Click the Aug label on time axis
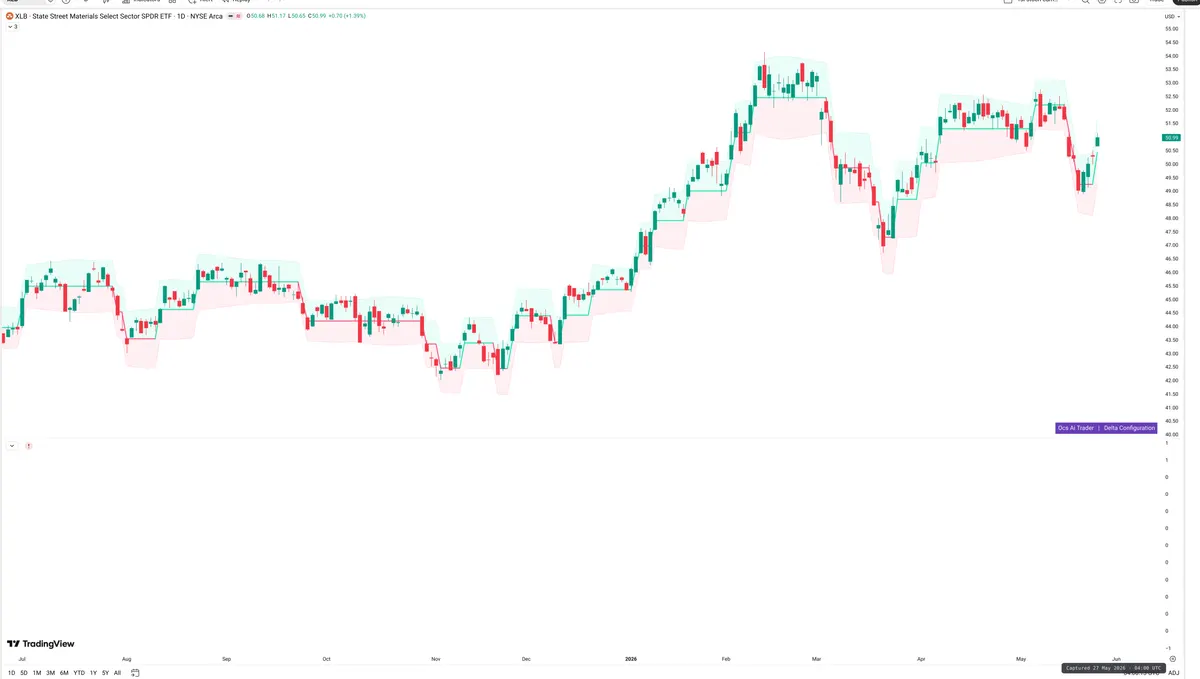The height and width of the screenshot is (679, 1200). tap(126, 659)
